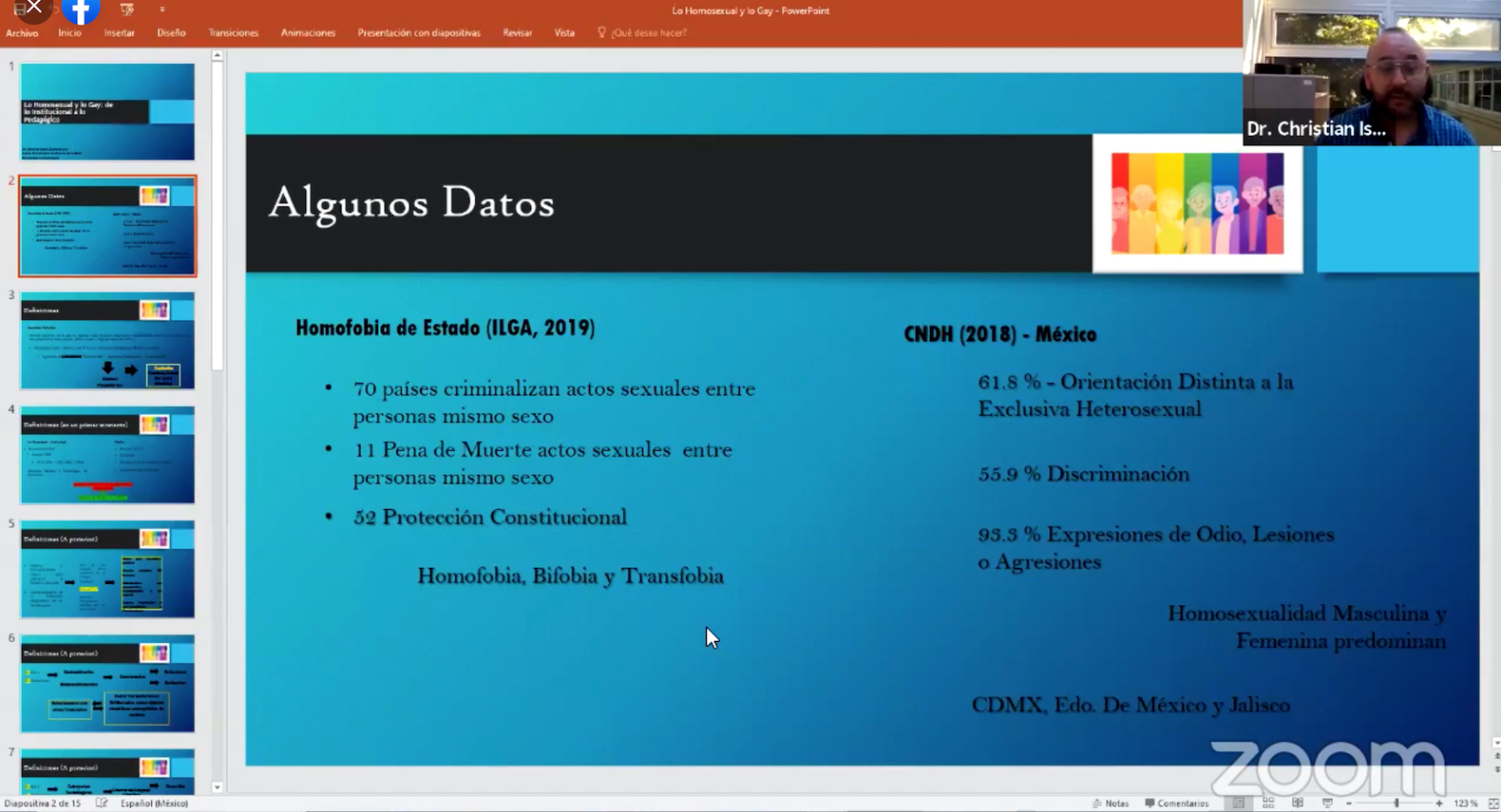
Task: Click the spell check status icon
Action: [x=102, y=803]
